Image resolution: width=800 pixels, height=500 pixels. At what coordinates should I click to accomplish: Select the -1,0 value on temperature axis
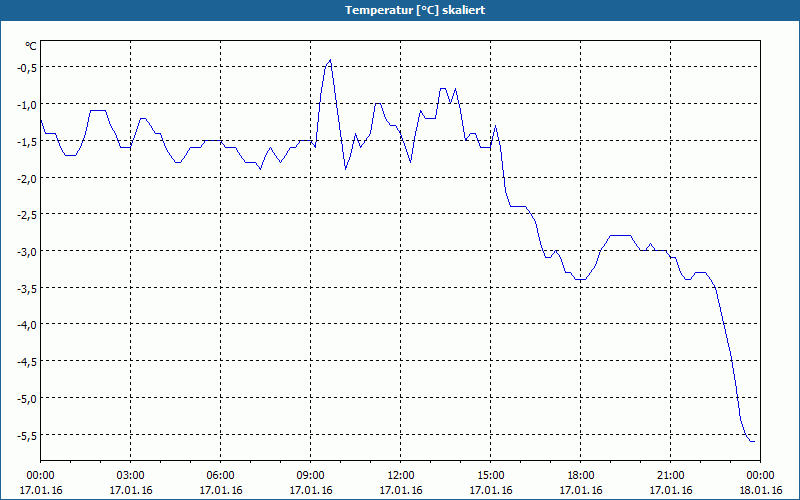[x=28, y=105]
